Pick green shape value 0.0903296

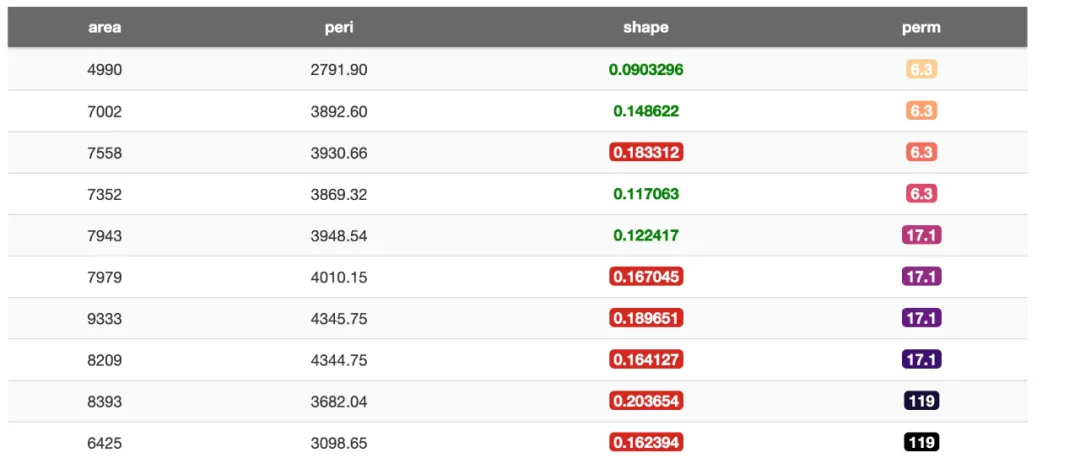tap(646, 70)
